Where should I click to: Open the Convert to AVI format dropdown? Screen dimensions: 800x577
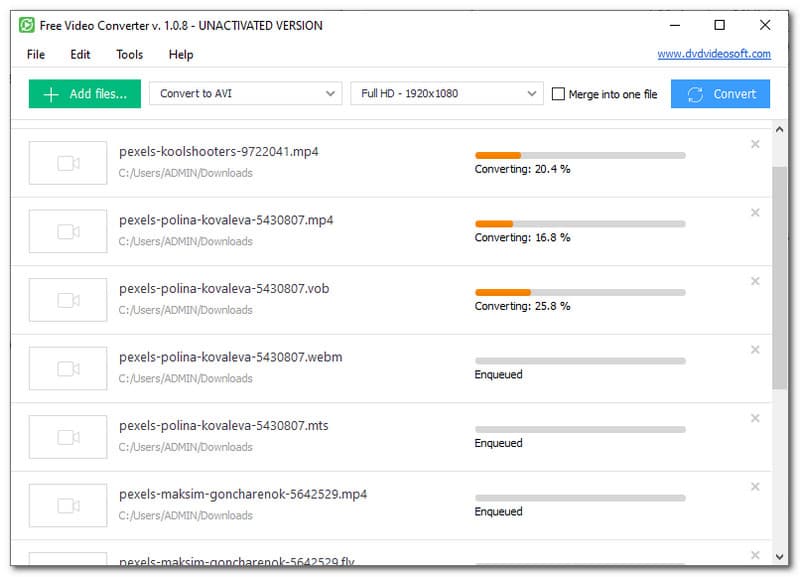[x=245, y=94]
